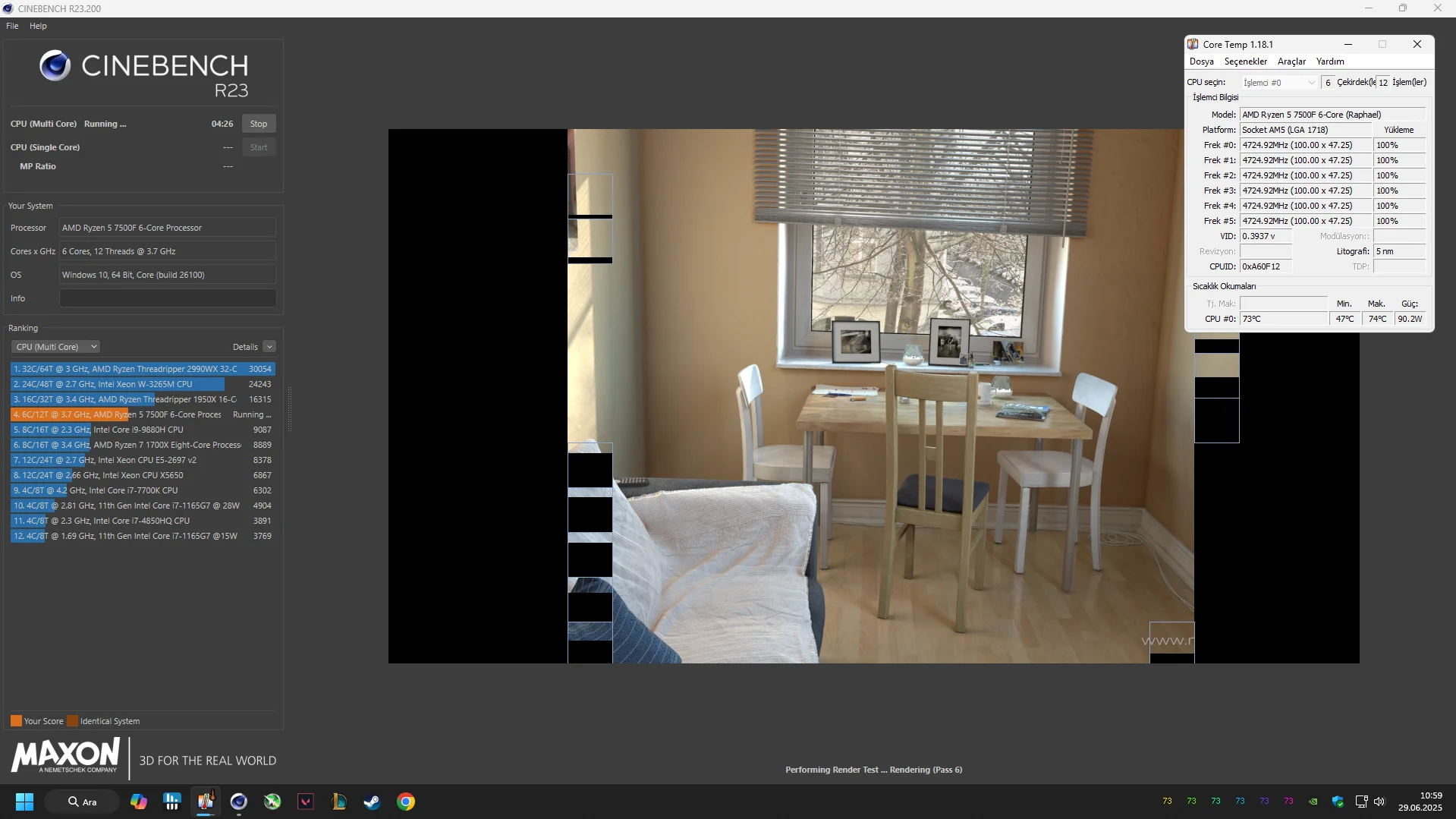Screen dimensions: 1456x819
Task: Click the CPU #0 temperature value 73°C
Action: 1284,319
